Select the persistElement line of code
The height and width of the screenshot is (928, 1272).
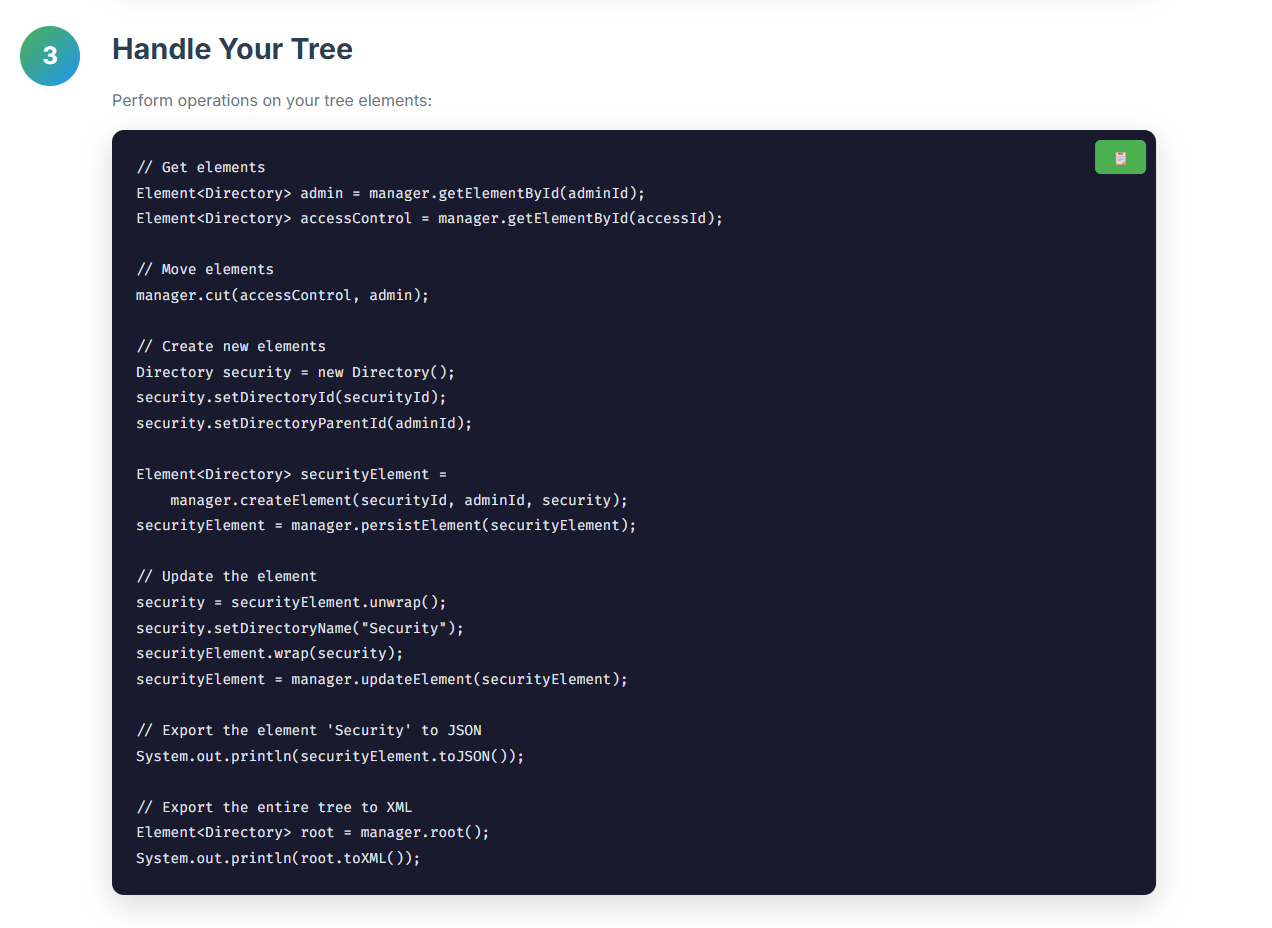pyautogui.click(x=386, y=524)
